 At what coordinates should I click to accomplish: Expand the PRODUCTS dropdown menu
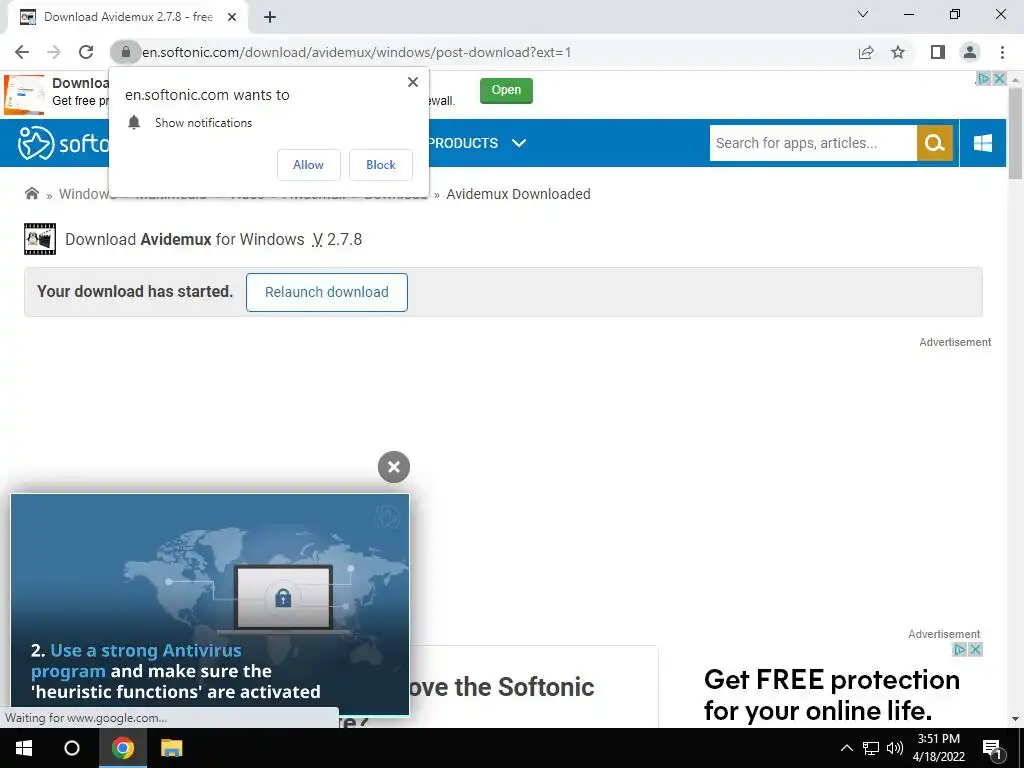(x=477, y=143)
